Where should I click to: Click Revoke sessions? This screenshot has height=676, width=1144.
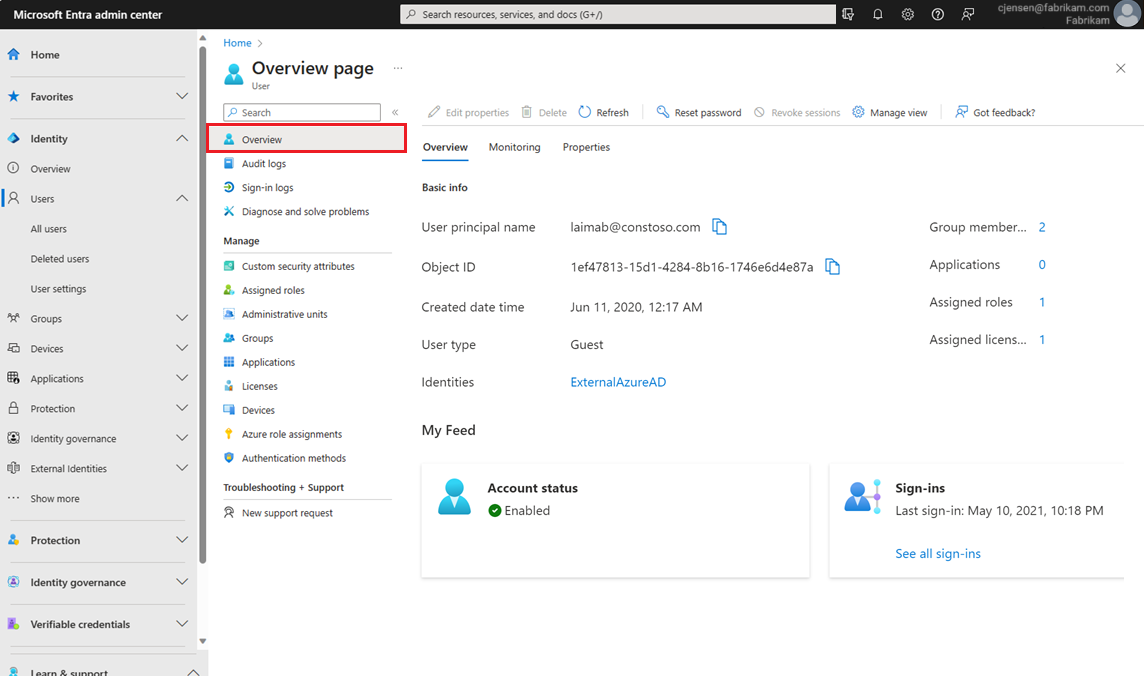click(x=797, y=112)
